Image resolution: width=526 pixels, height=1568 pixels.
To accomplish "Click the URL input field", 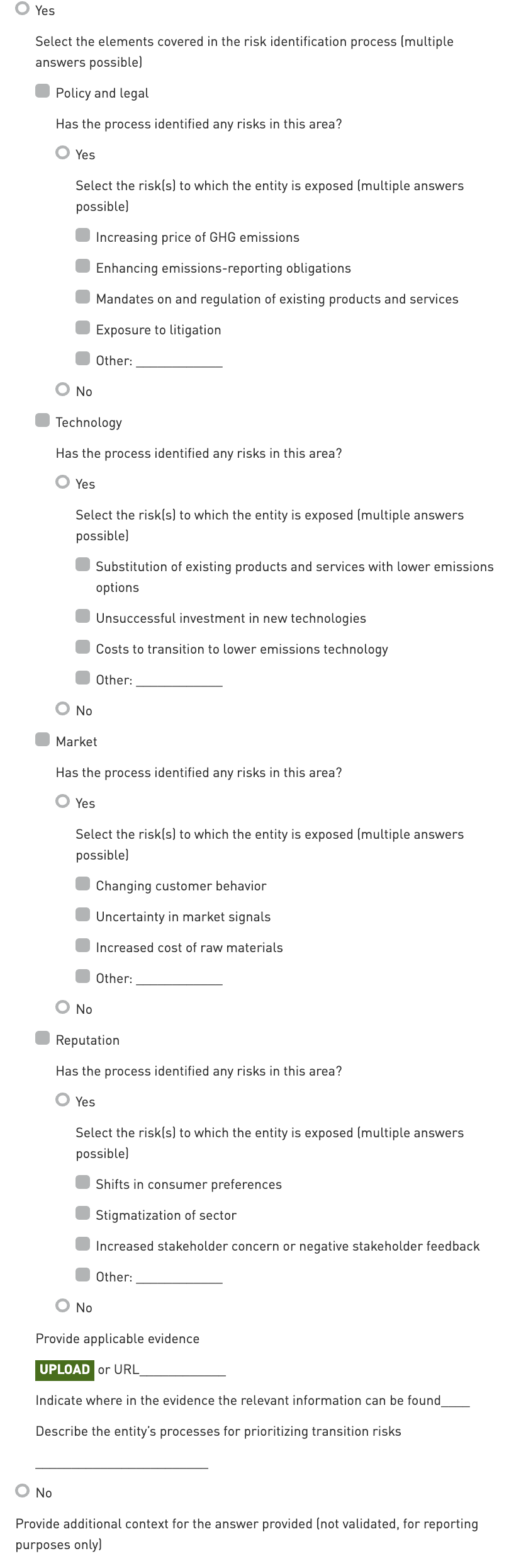I will 182,1370.
